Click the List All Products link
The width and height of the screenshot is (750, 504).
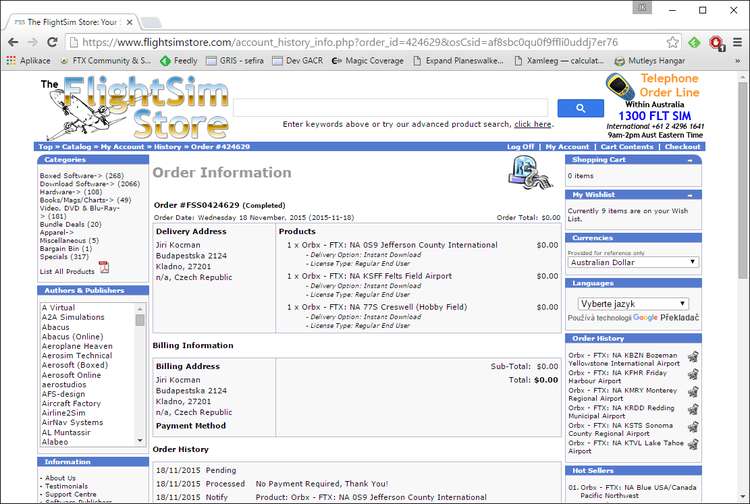point(67,271)
